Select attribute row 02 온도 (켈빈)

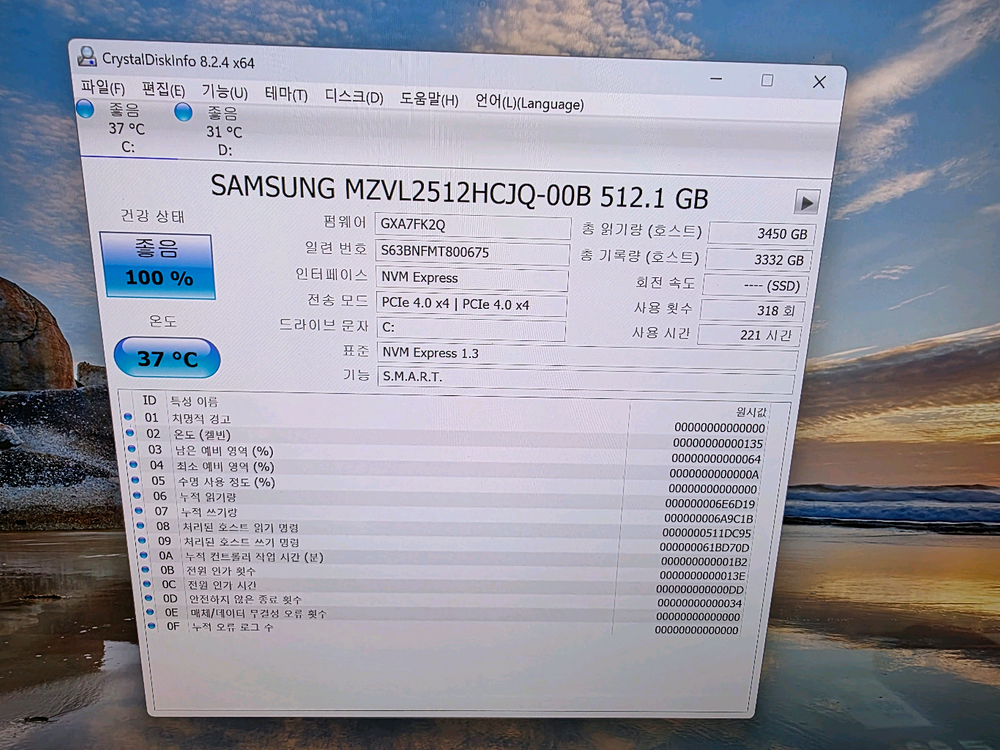click(446, 439)
